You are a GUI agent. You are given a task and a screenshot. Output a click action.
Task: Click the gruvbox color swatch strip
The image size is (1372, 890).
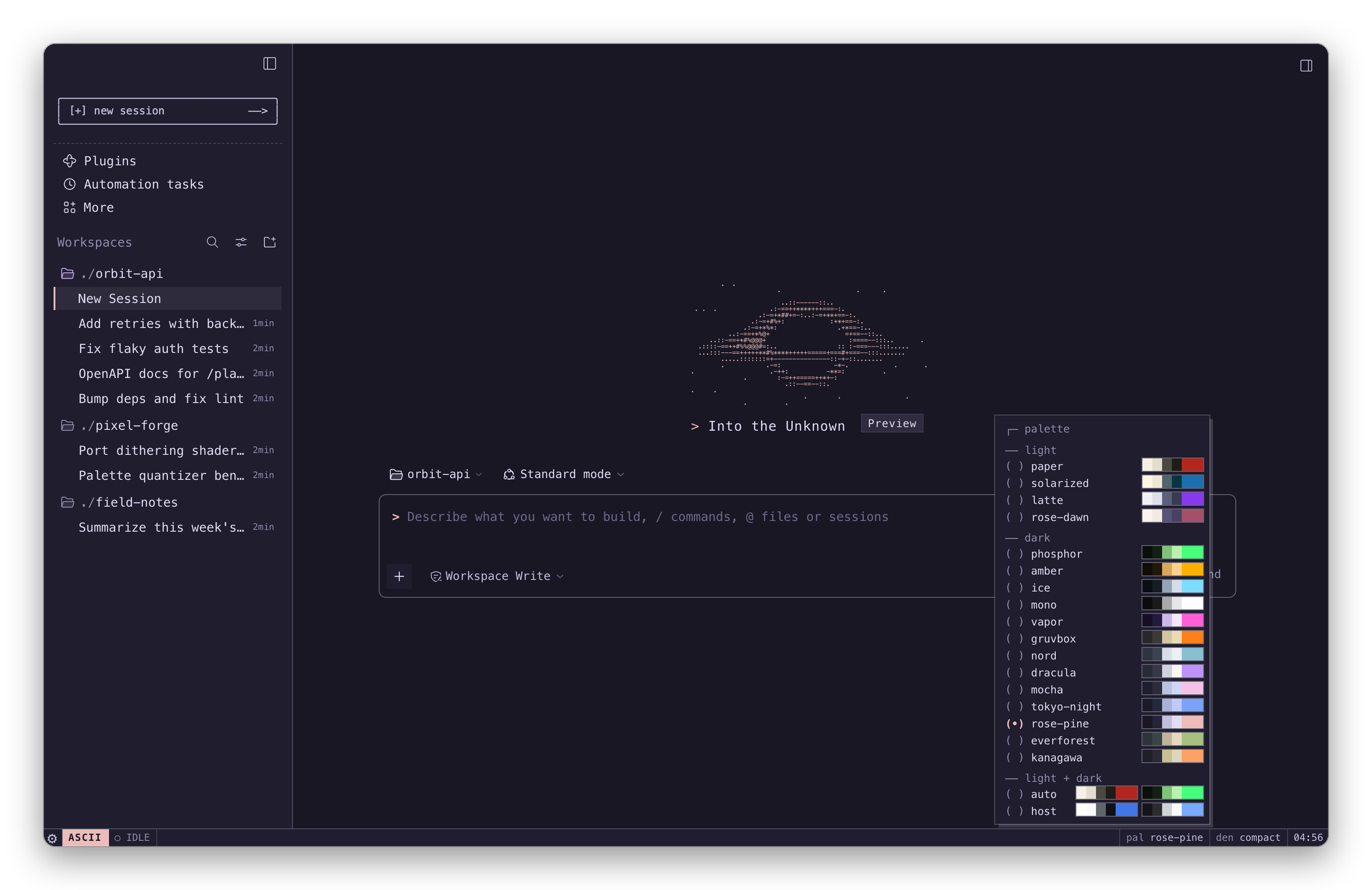pyautogui.click(x=1172, y=637)
